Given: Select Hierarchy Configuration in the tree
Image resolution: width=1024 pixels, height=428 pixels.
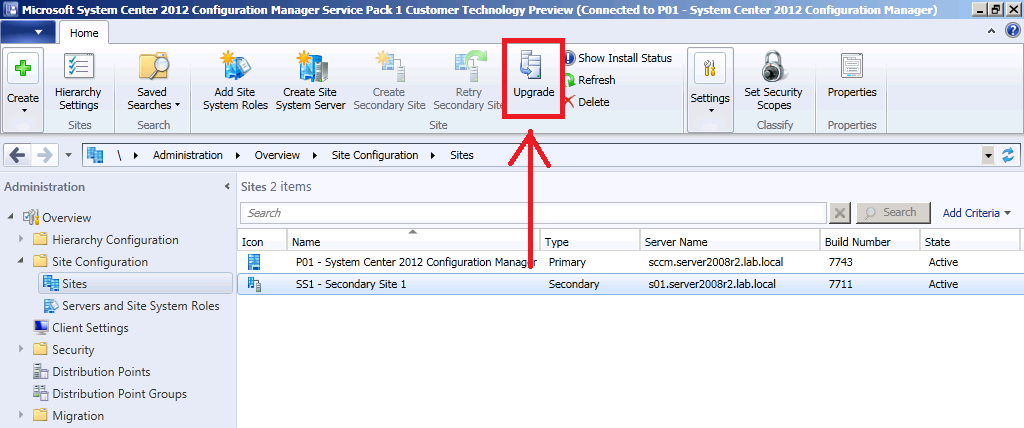Looking at the screenshot, I should click(115, 240).
